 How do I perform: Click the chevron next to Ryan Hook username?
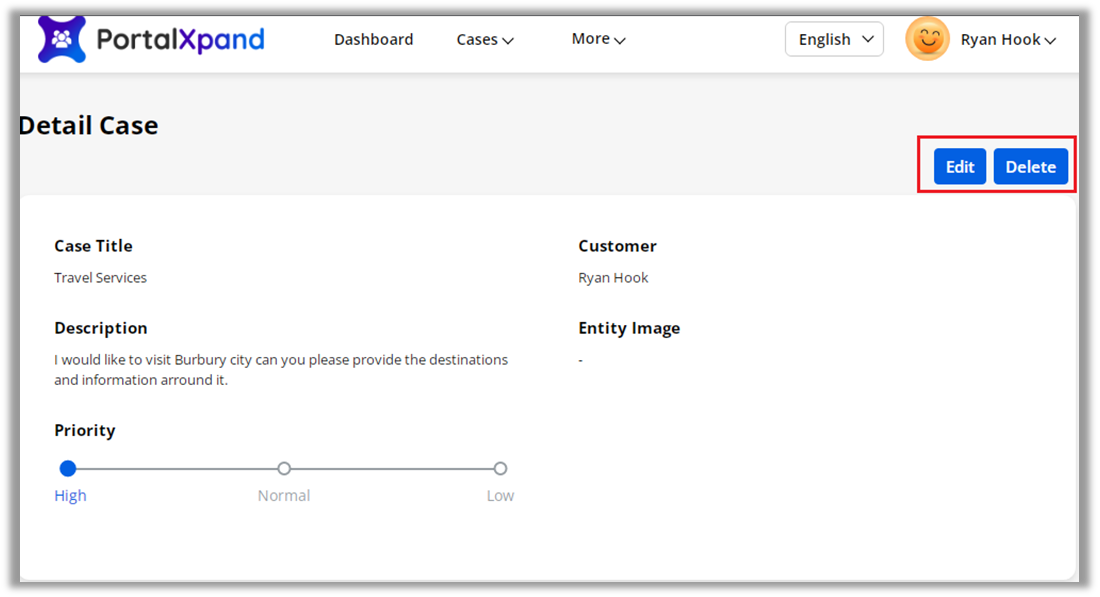click(x=1050, y=41)
